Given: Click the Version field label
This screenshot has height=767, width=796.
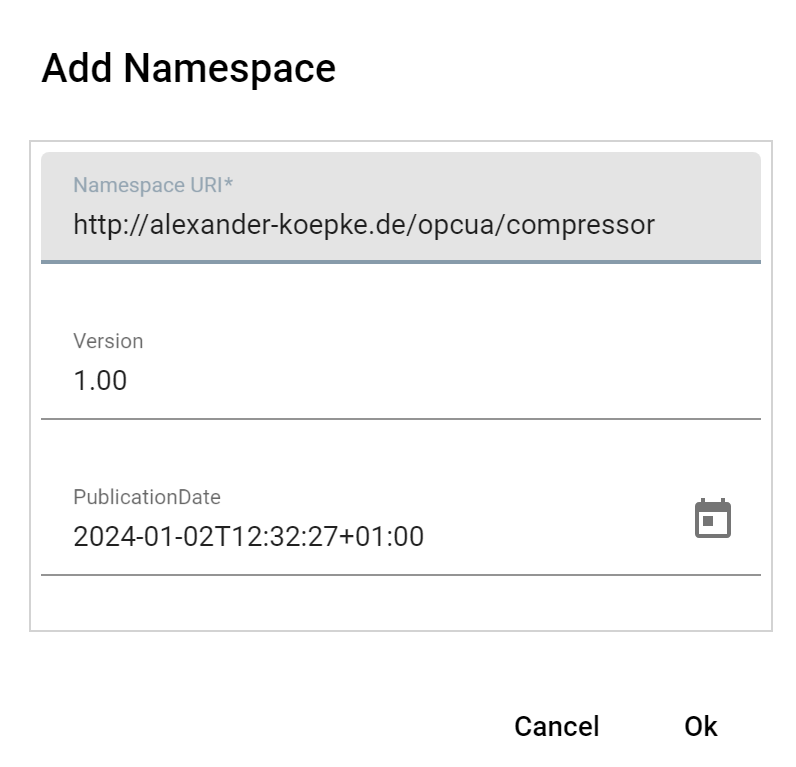Looking at the screenshot, I should (x=108, y=341).
